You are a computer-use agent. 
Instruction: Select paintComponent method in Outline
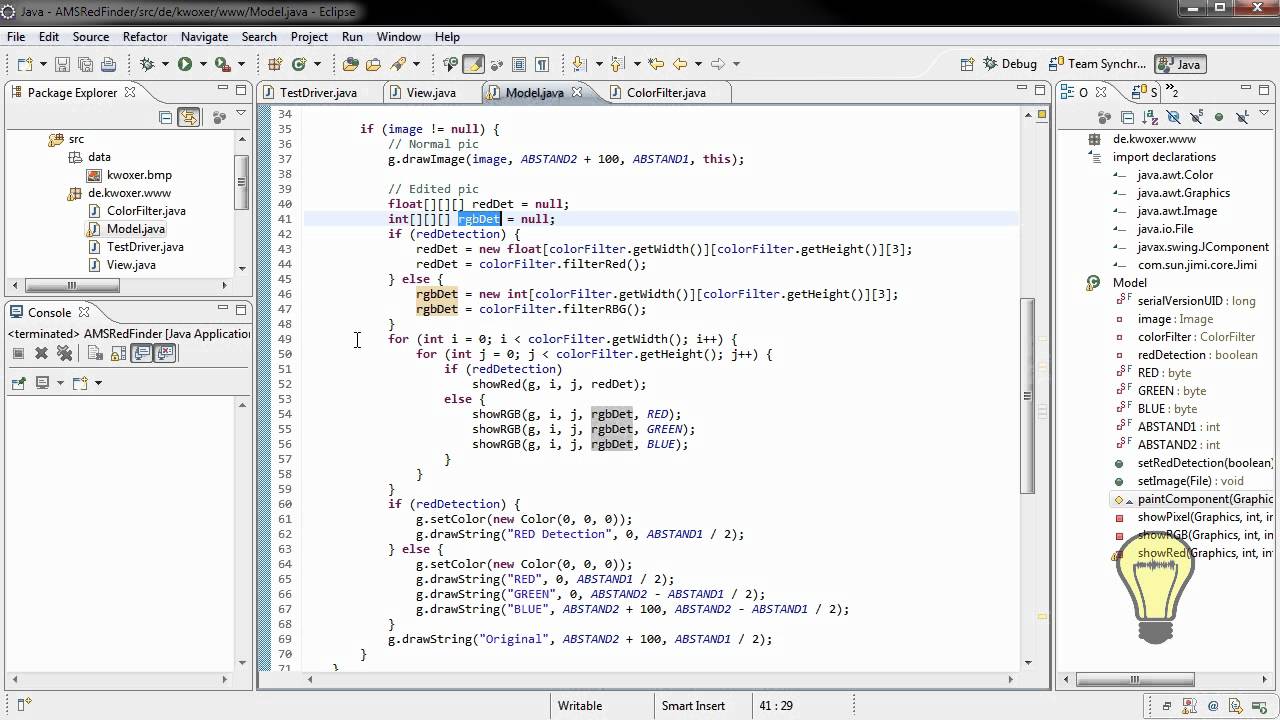(1193, 499)
